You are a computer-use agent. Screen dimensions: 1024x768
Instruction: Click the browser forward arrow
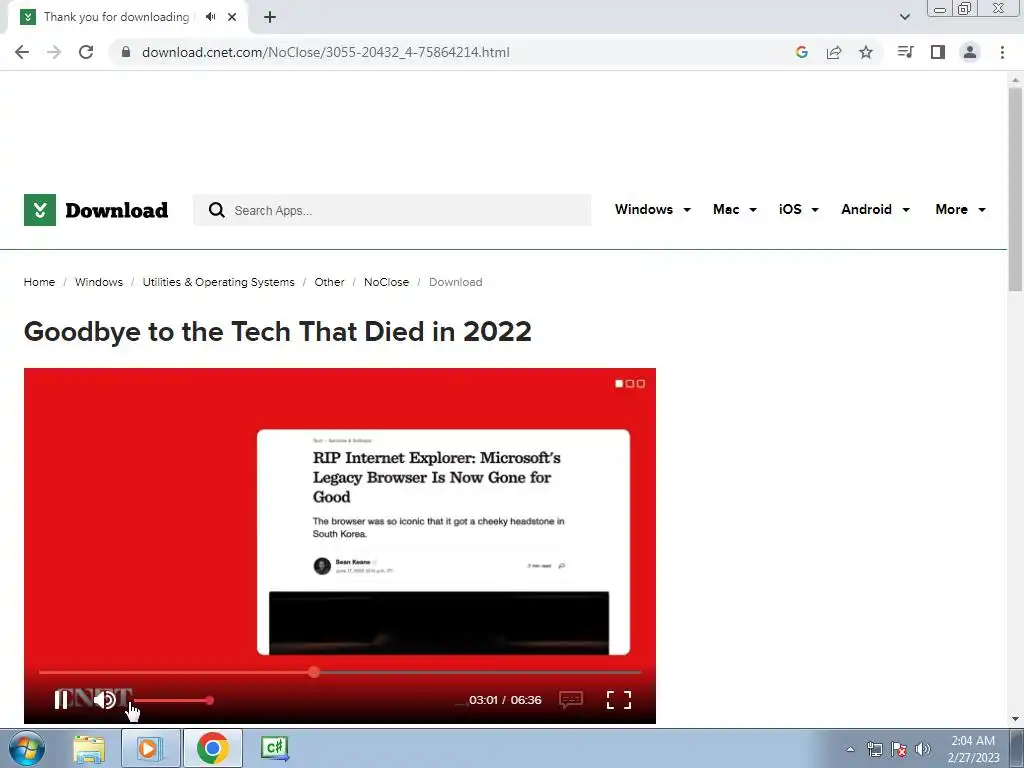(54, 52)
